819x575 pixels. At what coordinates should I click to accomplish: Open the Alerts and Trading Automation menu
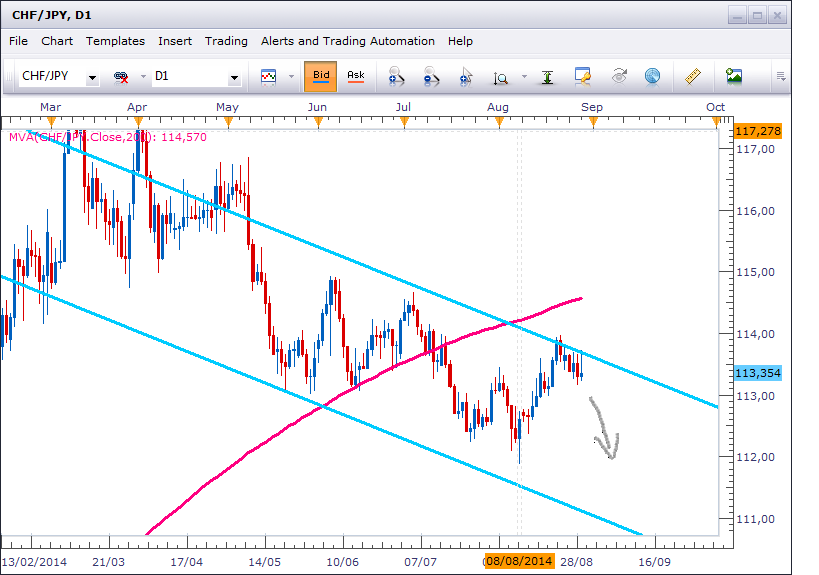tap(347, 41)
